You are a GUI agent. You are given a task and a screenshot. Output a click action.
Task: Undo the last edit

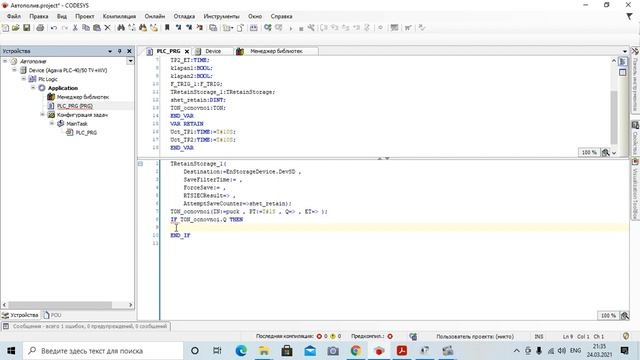coord(54,28)
